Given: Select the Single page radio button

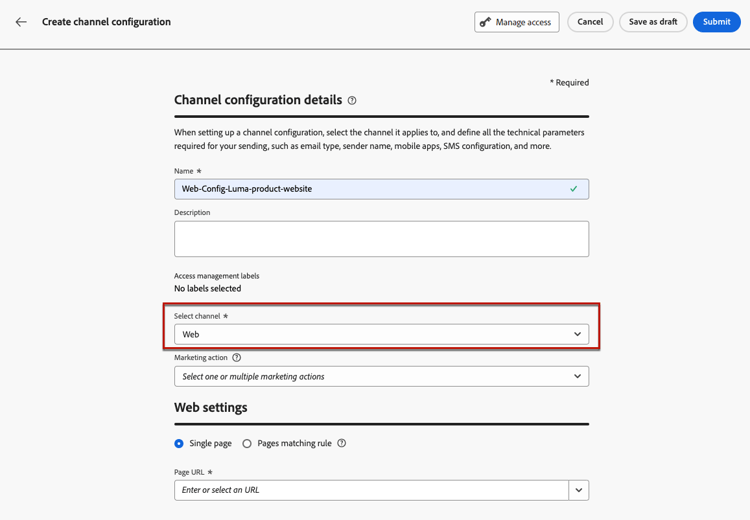Looking at the screenshot, I should tap(179, 444).
